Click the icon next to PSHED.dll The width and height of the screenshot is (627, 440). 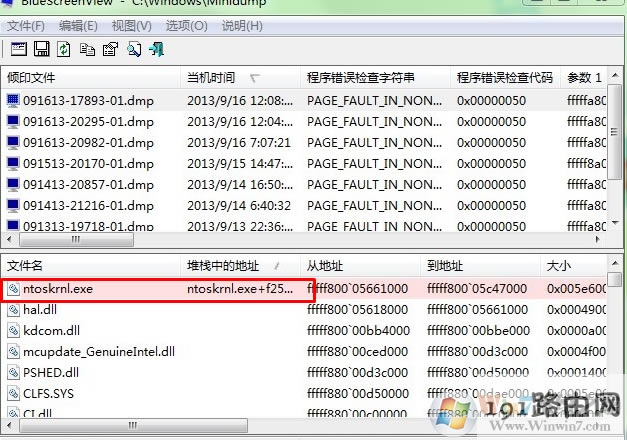pos(14,372)
